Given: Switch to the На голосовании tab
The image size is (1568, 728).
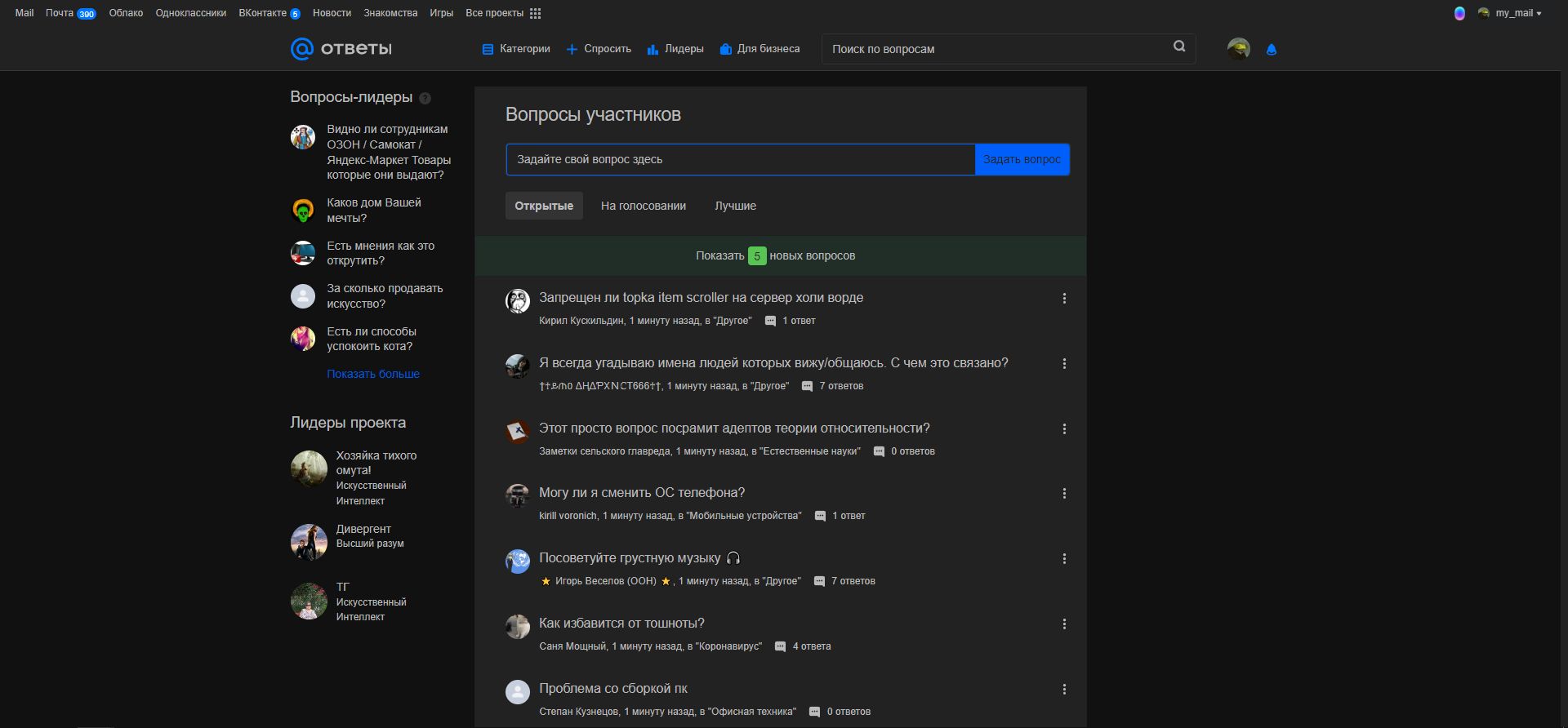Looking at the screenshot, I should tap(644, 206).
